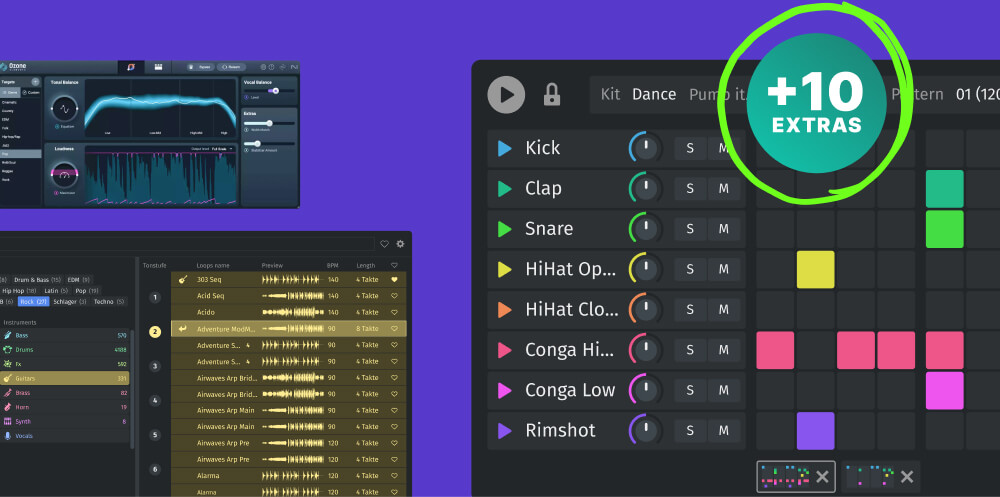Preview the HiHat Closed sound, orange triangle
This screenshot has width=1000, height=497.
[504, 310]
